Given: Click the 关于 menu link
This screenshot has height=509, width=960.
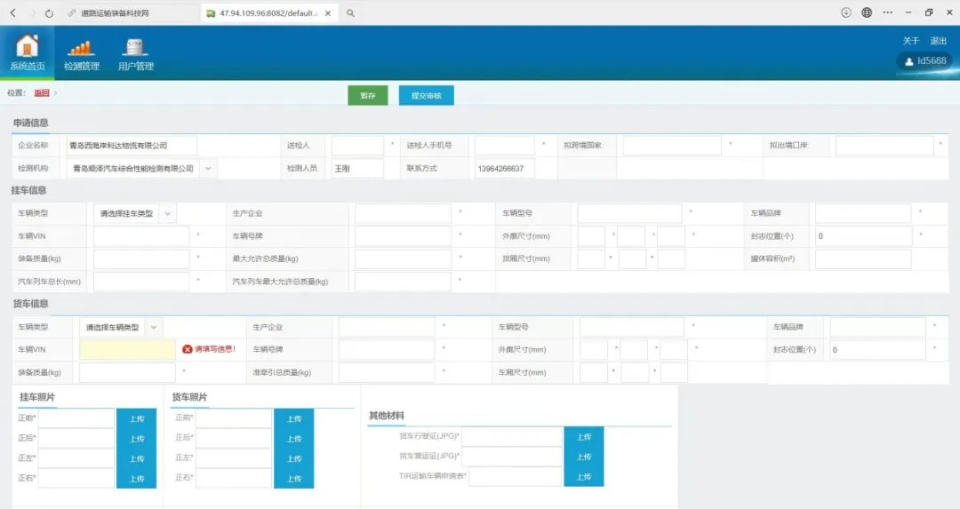Looking at the screenshot, I should 910,41.
